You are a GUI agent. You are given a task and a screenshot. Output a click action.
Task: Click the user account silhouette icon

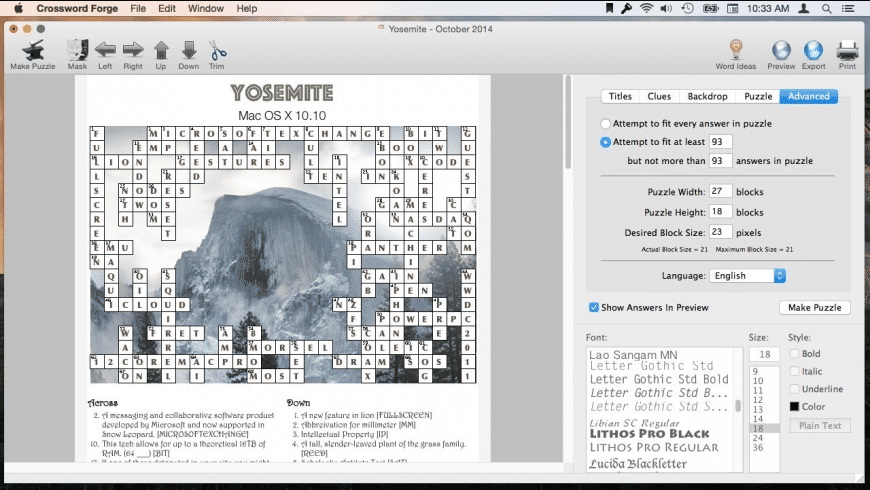pos(803,8)
